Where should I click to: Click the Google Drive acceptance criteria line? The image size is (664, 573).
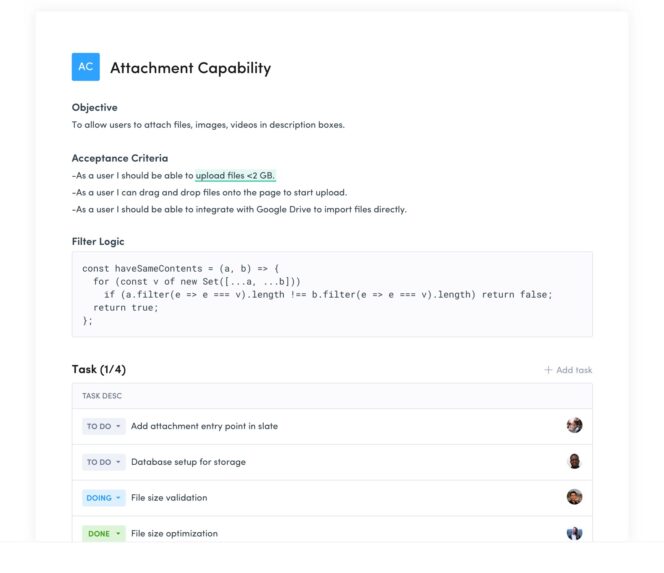240,209
